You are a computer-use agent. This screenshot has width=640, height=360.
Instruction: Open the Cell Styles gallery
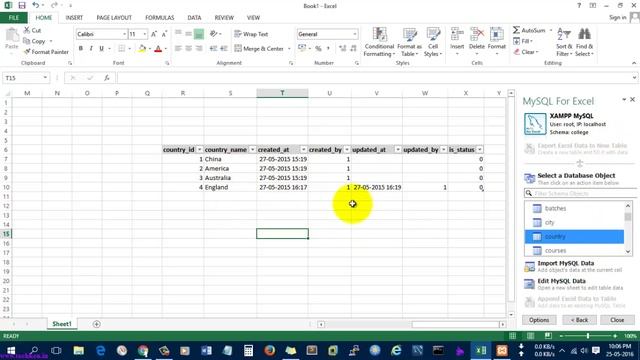point(433,42)
